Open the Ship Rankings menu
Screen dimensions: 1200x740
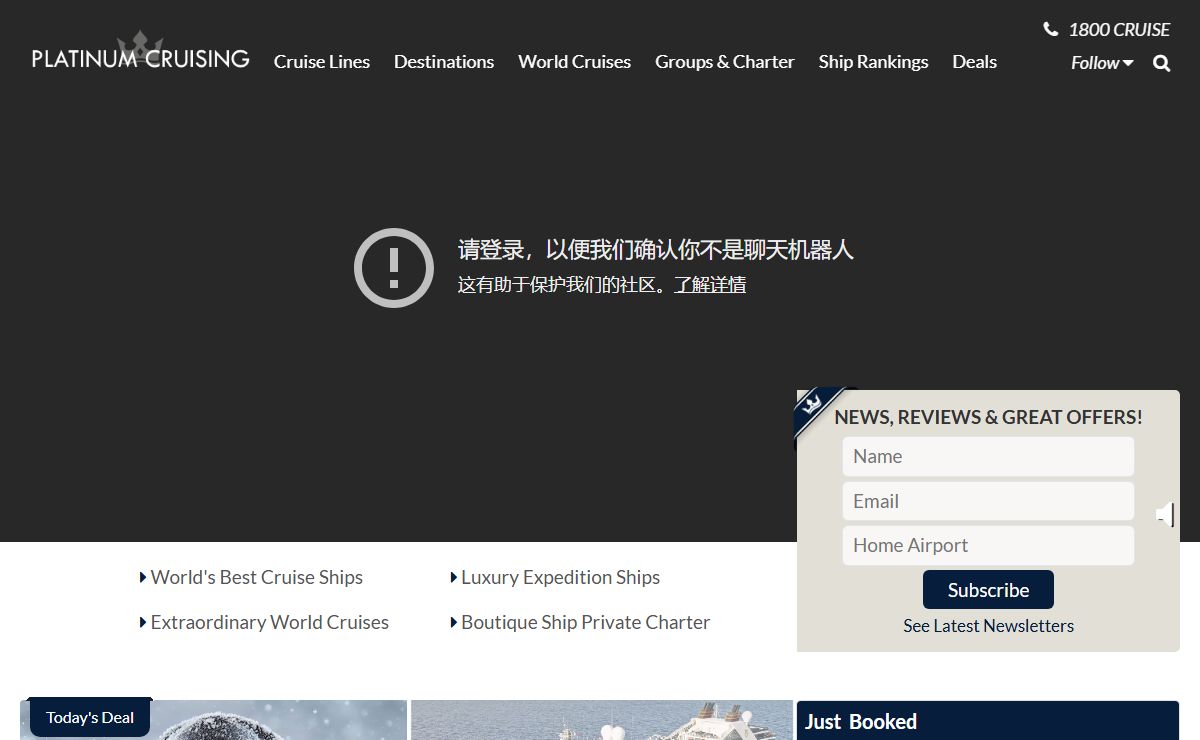click(873, 62)
